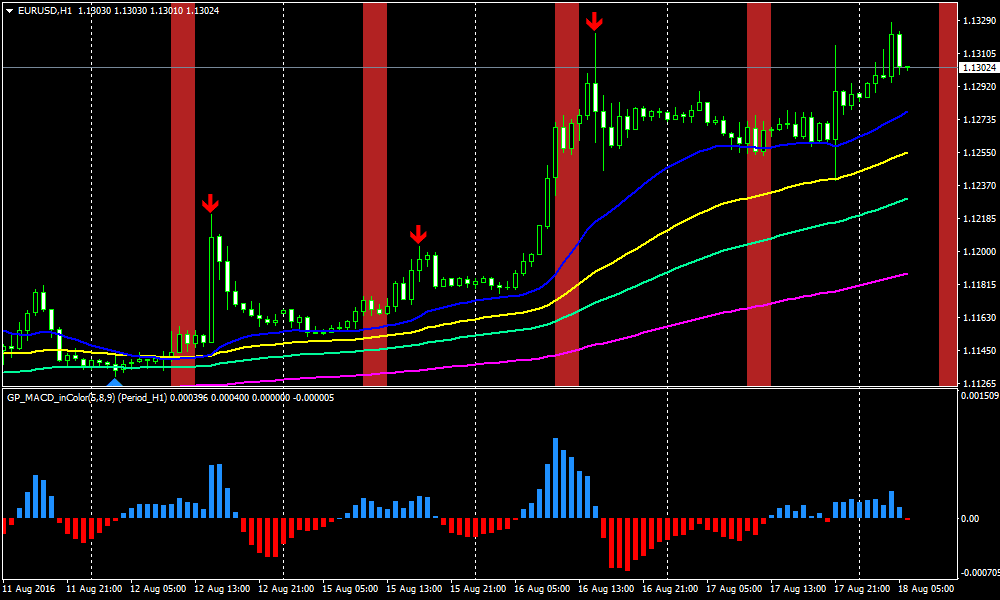Click the red arrow above 15 Aug 13:00 candle
Image resolution: width=1000 pixels, height=600 pixels.
[x=418, y=235]
